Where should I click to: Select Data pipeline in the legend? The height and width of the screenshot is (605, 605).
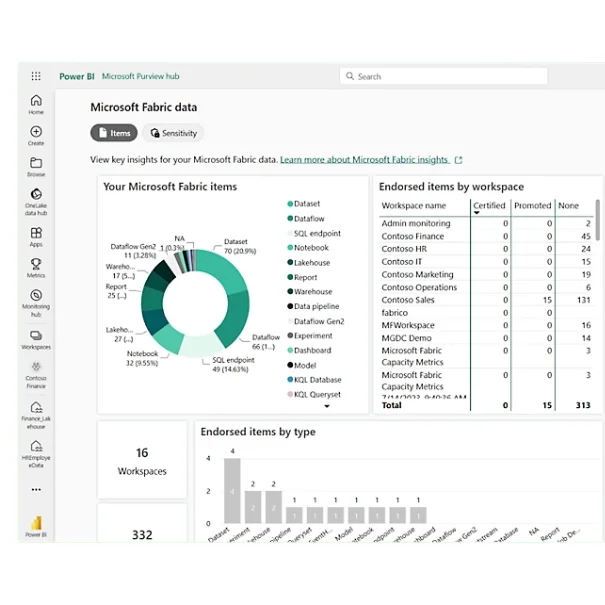(x=313, y=306)
